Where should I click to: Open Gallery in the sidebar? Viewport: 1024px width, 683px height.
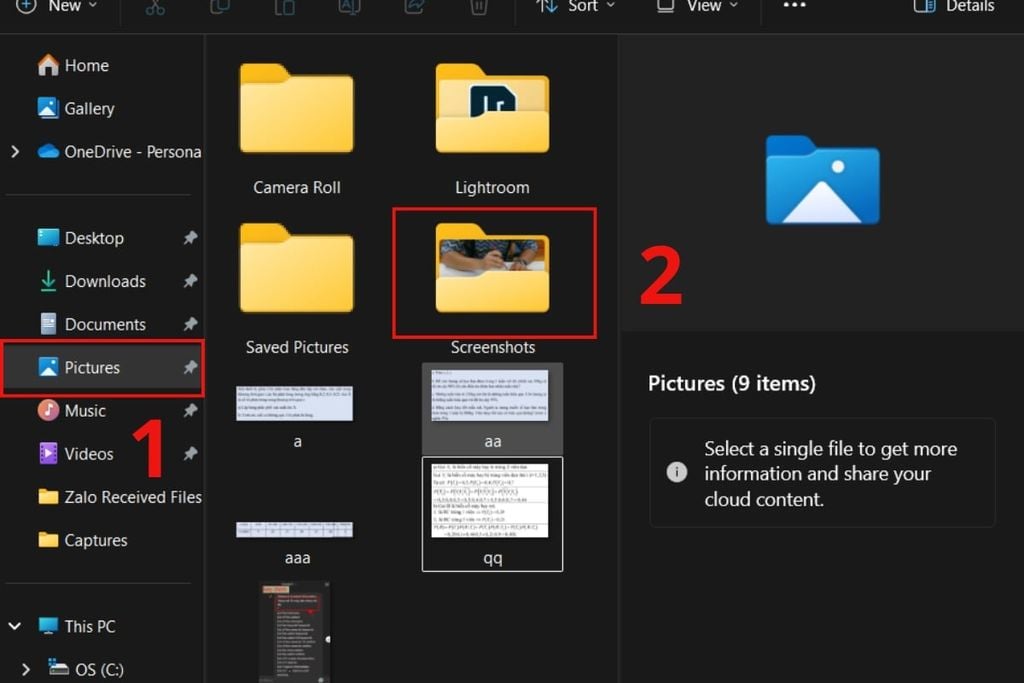(x=76, y=108)
